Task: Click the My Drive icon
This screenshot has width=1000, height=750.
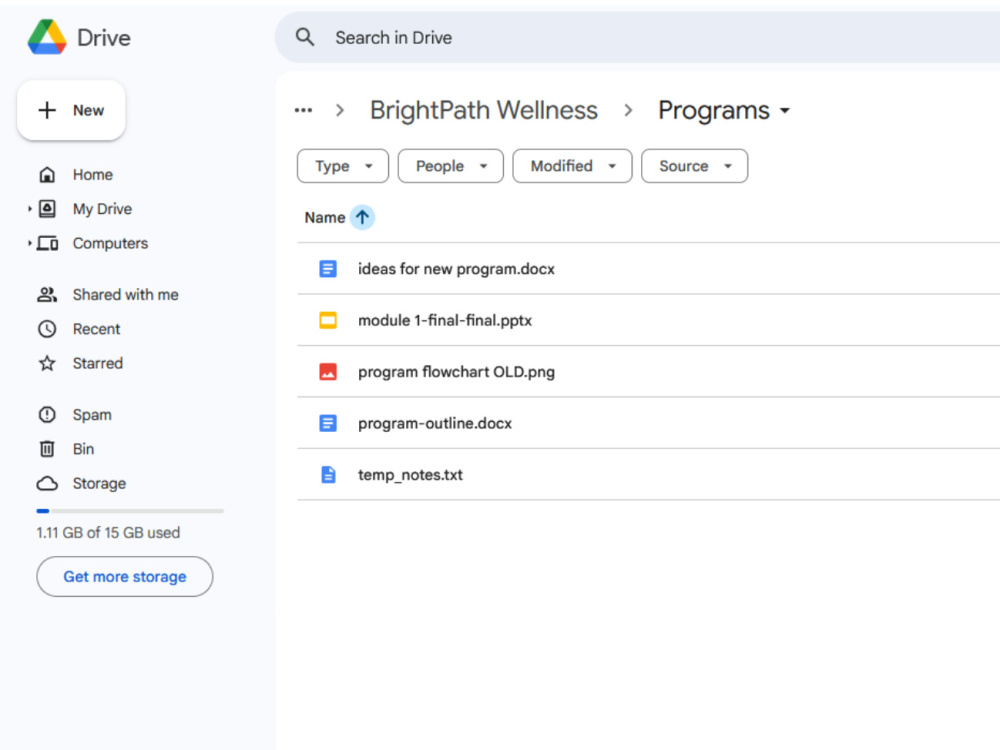Action: point(47,209)
